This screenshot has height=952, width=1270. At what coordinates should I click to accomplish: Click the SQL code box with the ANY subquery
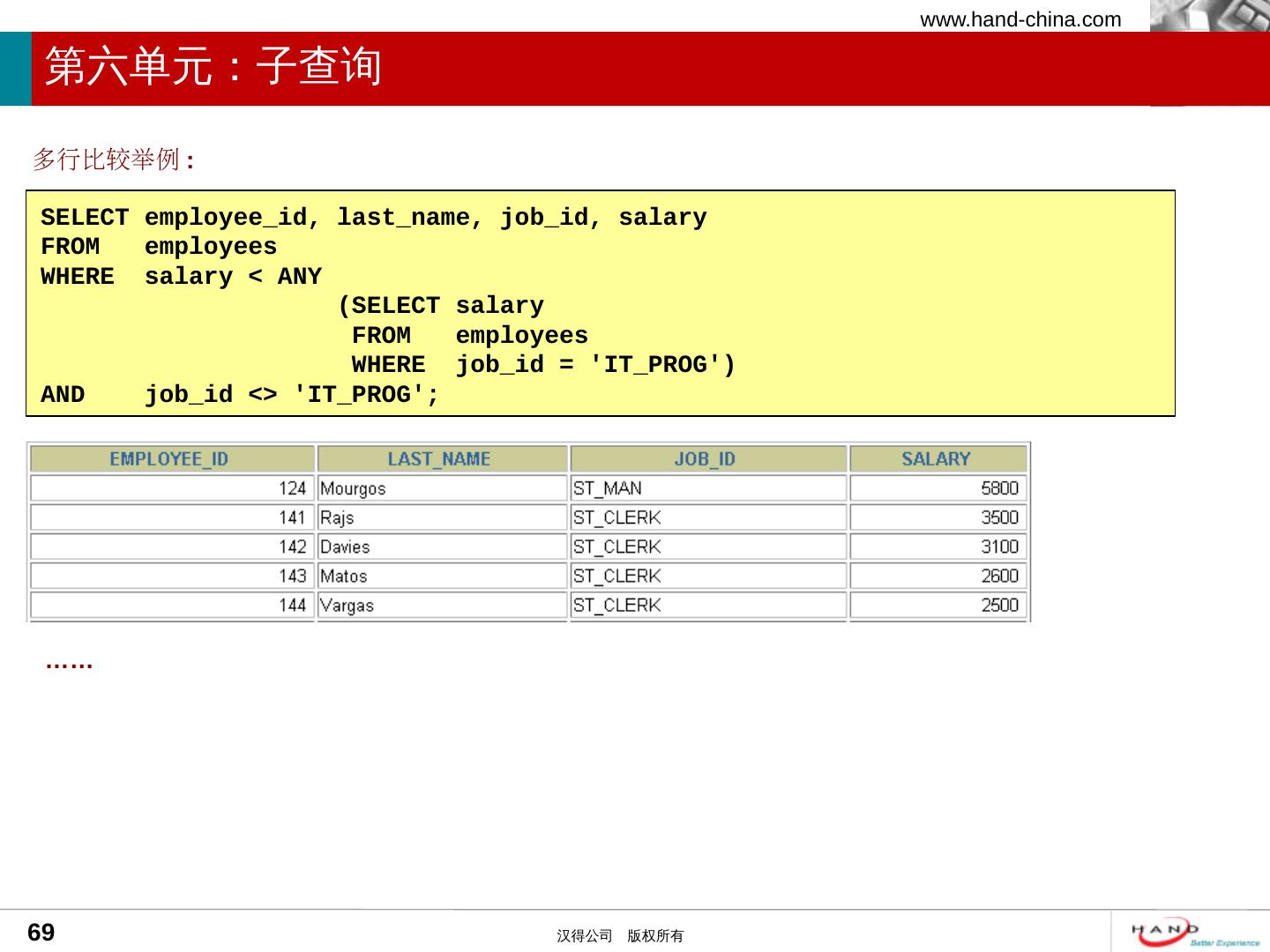tap(600, 303)
